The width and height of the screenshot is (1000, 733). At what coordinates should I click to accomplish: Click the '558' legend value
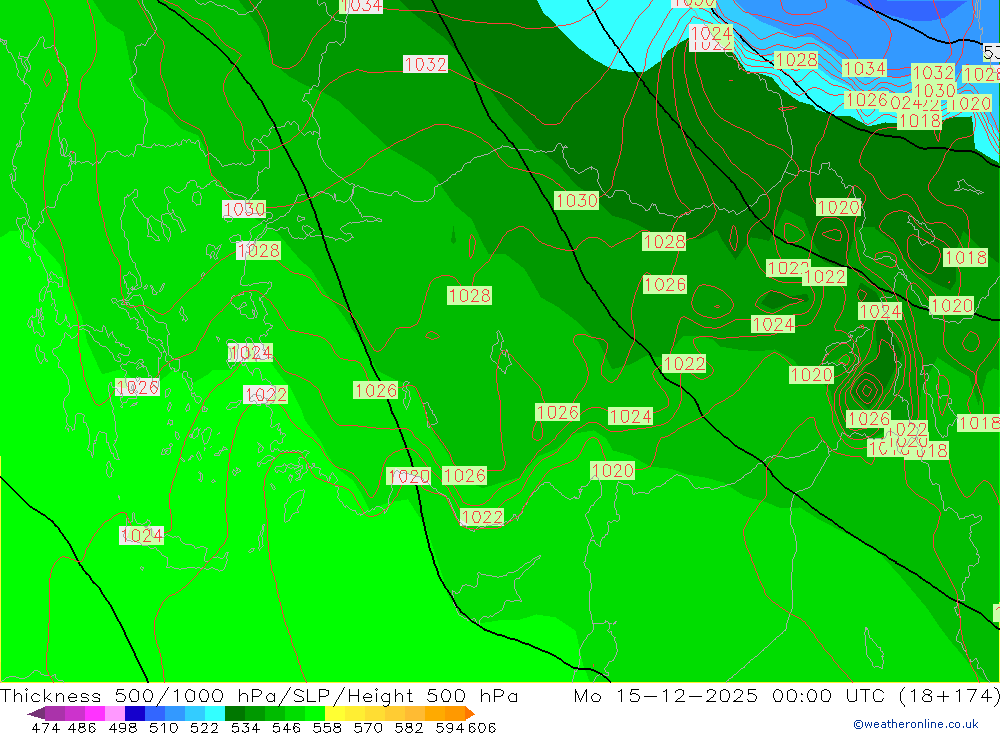tap(327, 727)
